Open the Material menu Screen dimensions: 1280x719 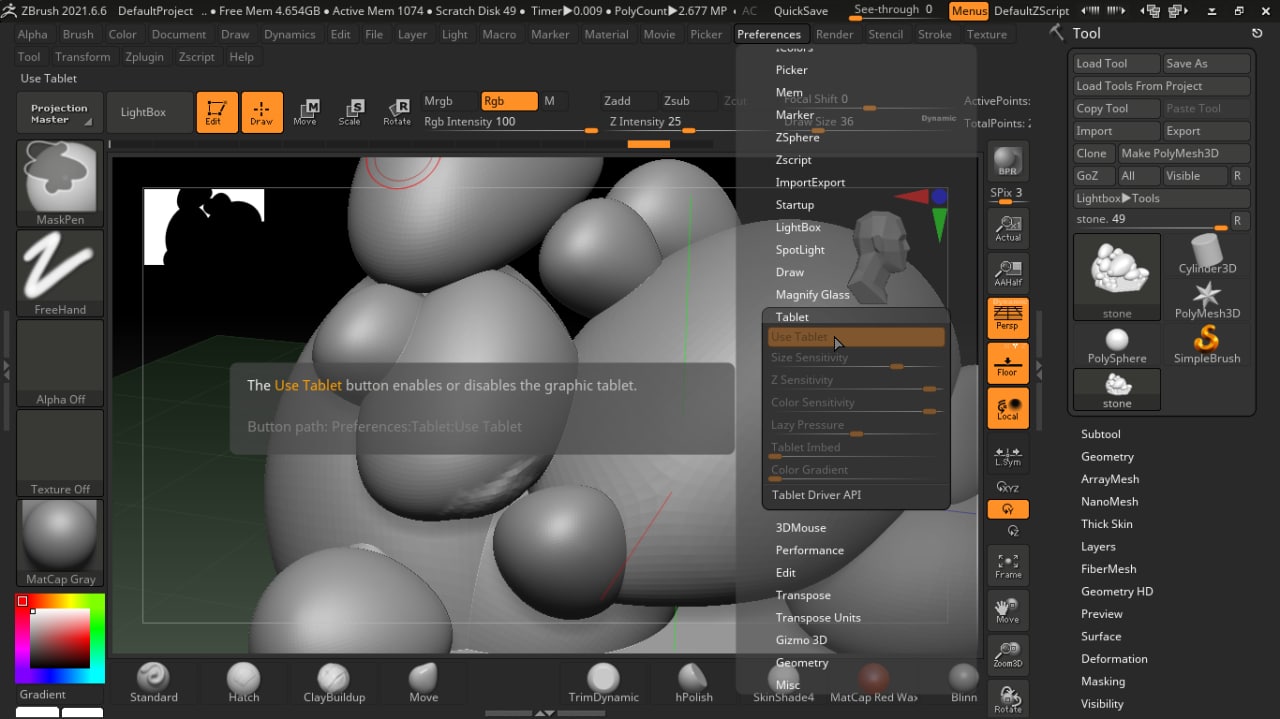606,34
